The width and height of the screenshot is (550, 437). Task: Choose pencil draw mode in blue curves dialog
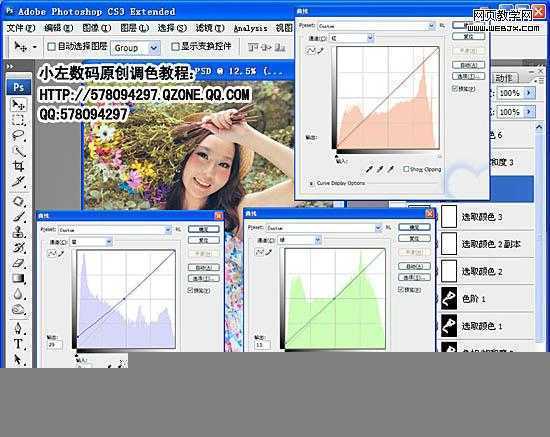(x=61, y=253)
